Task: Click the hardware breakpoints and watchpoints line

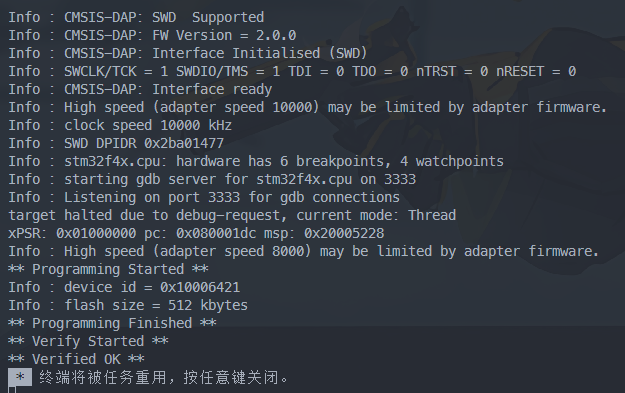Action: (x=256, y=161)
